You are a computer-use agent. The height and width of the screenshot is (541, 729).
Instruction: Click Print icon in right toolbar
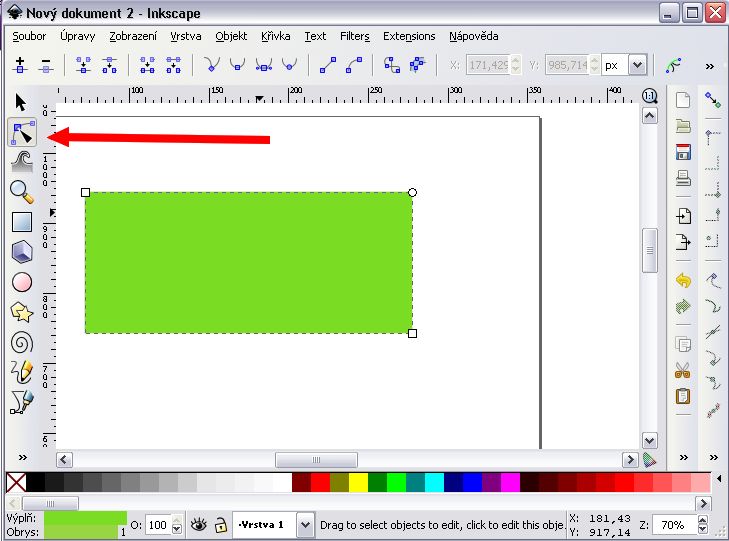point(683,178)
